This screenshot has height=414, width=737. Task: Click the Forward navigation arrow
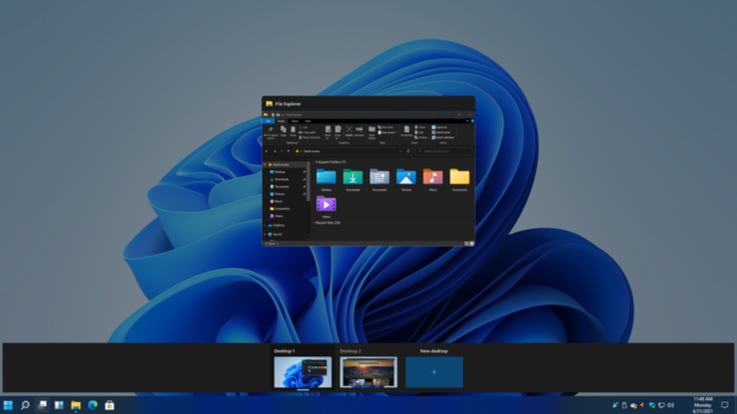pyautogui.click(x=274, y=151)
